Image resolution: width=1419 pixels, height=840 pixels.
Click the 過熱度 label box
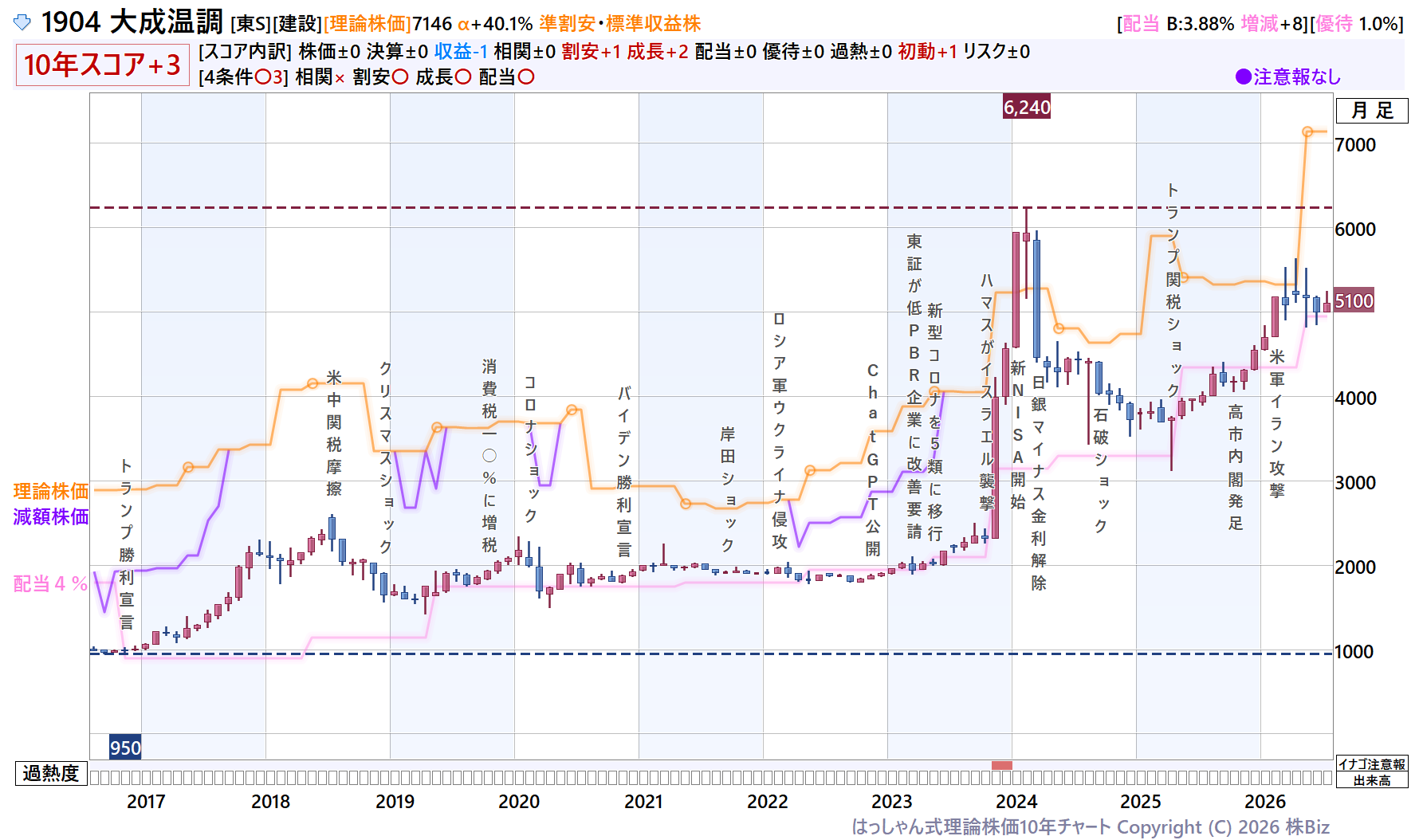pyautogui.click(x=51, y=773)
